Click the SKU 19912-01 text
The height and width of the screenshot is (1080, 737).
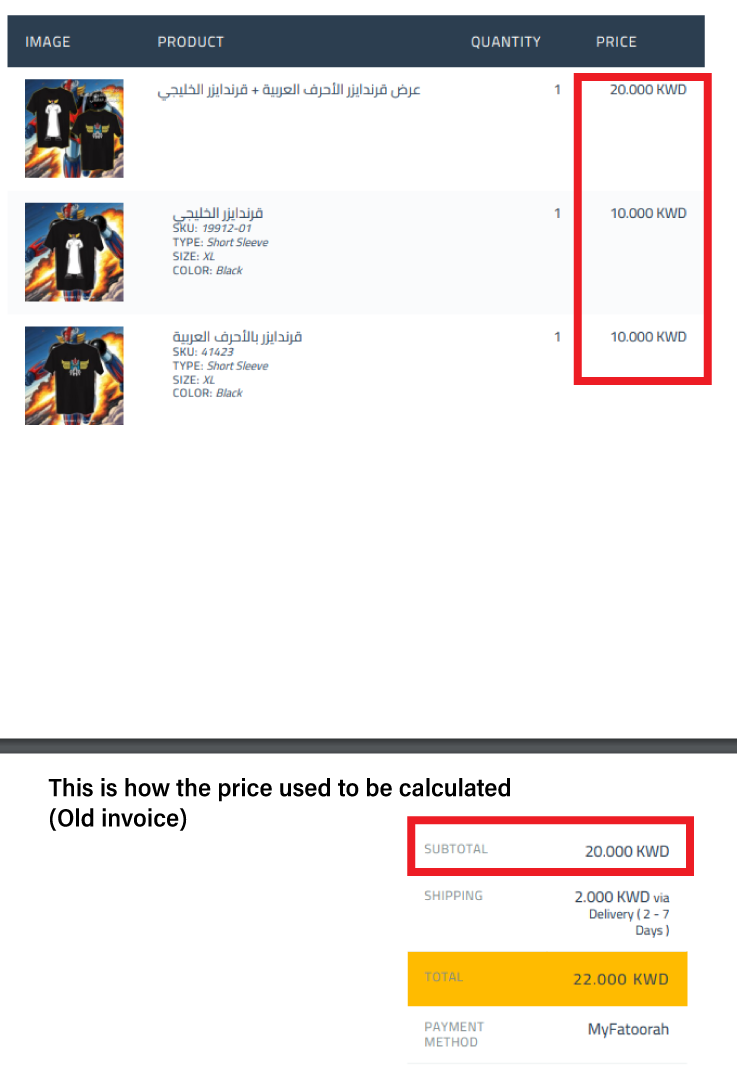pos(212,228)
